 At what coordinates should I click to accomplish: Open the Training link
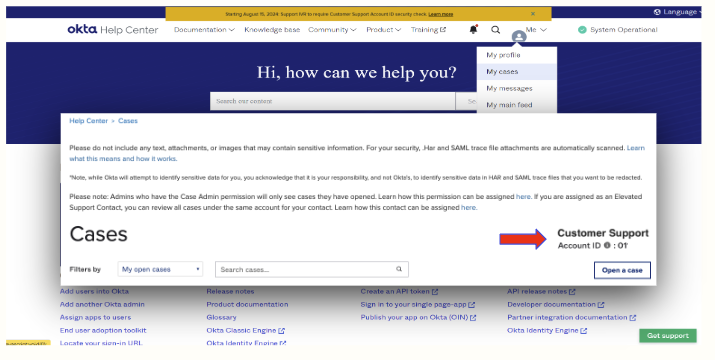[428, 30]
